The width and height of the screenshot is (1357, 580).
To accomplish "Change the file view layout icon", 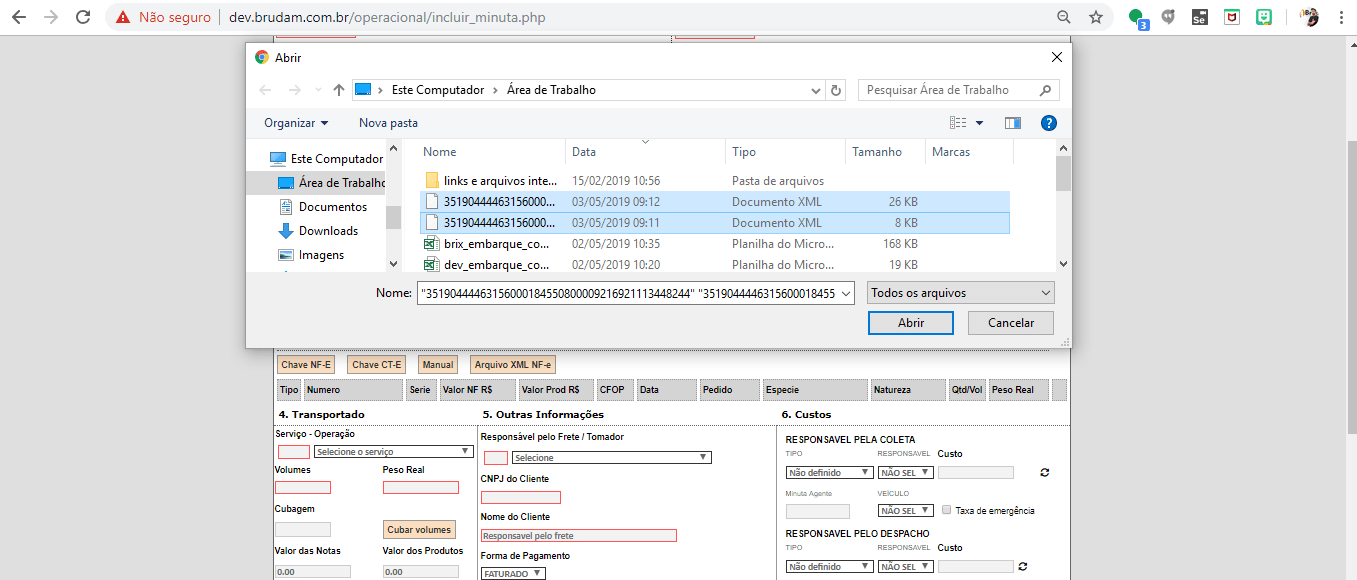I will [x=958, y=123].
